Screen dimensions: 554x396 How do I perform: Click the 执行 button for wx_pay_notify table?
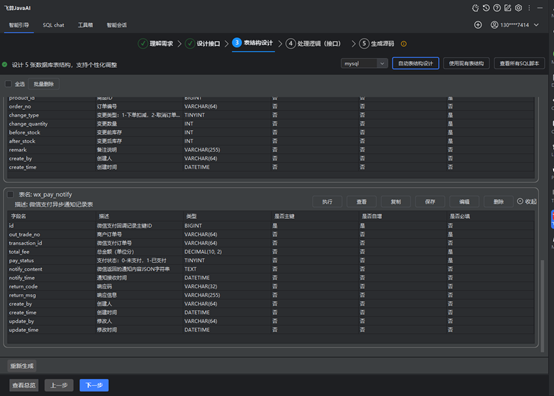327,202
